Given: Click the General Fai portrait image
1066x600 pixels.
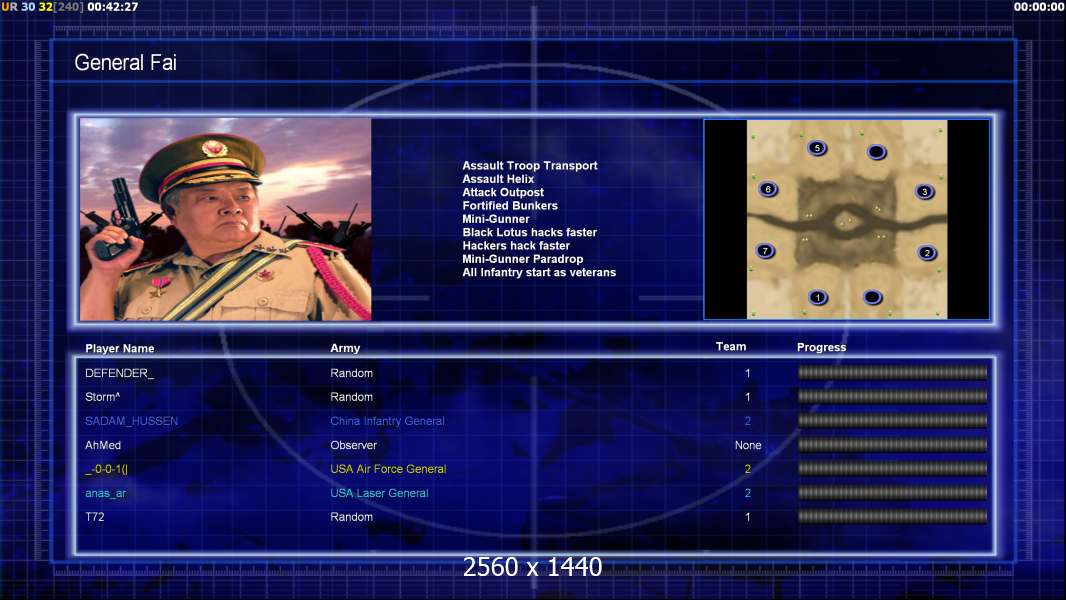Looking at the screenshot, I should pos(226,219).
